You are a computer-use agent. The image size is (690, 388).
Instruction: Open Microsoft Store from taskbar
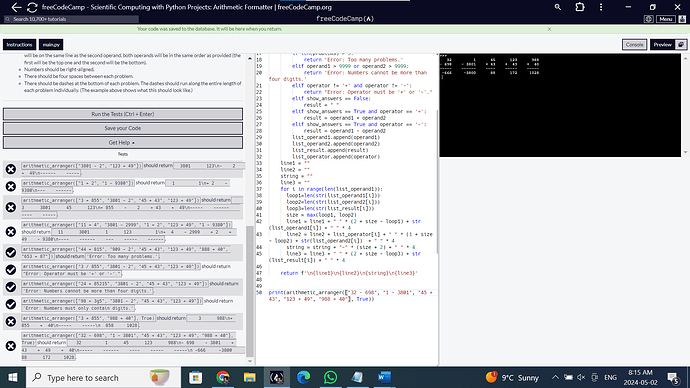click(x=195, y=377)
